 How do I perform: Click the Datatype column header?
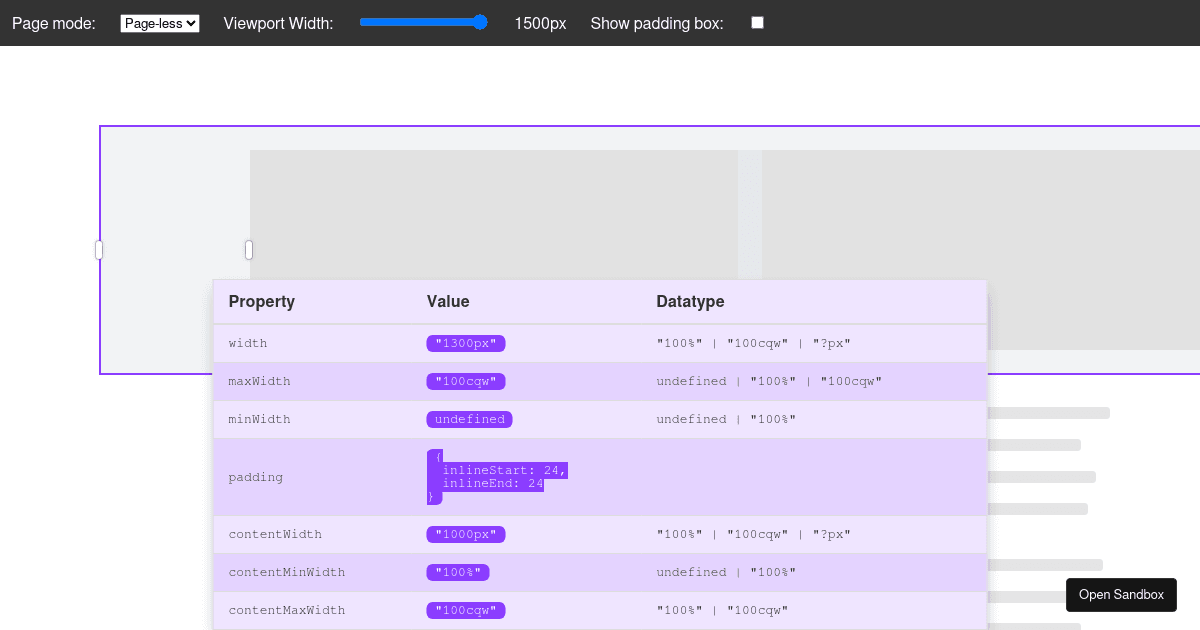coord(690,301)
